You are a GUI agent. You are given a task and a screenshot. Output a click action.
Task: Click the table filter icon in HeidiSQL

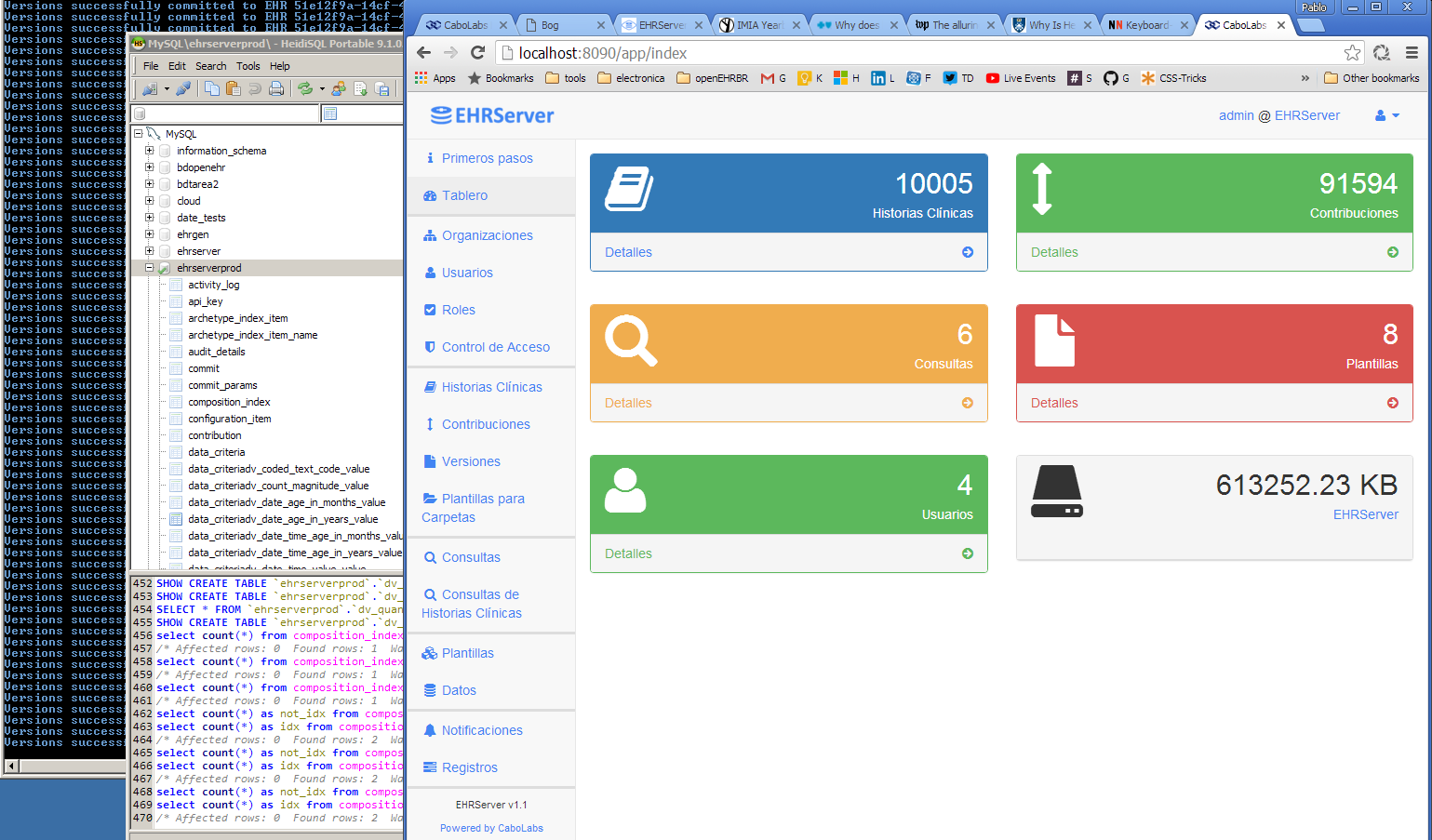329,113
